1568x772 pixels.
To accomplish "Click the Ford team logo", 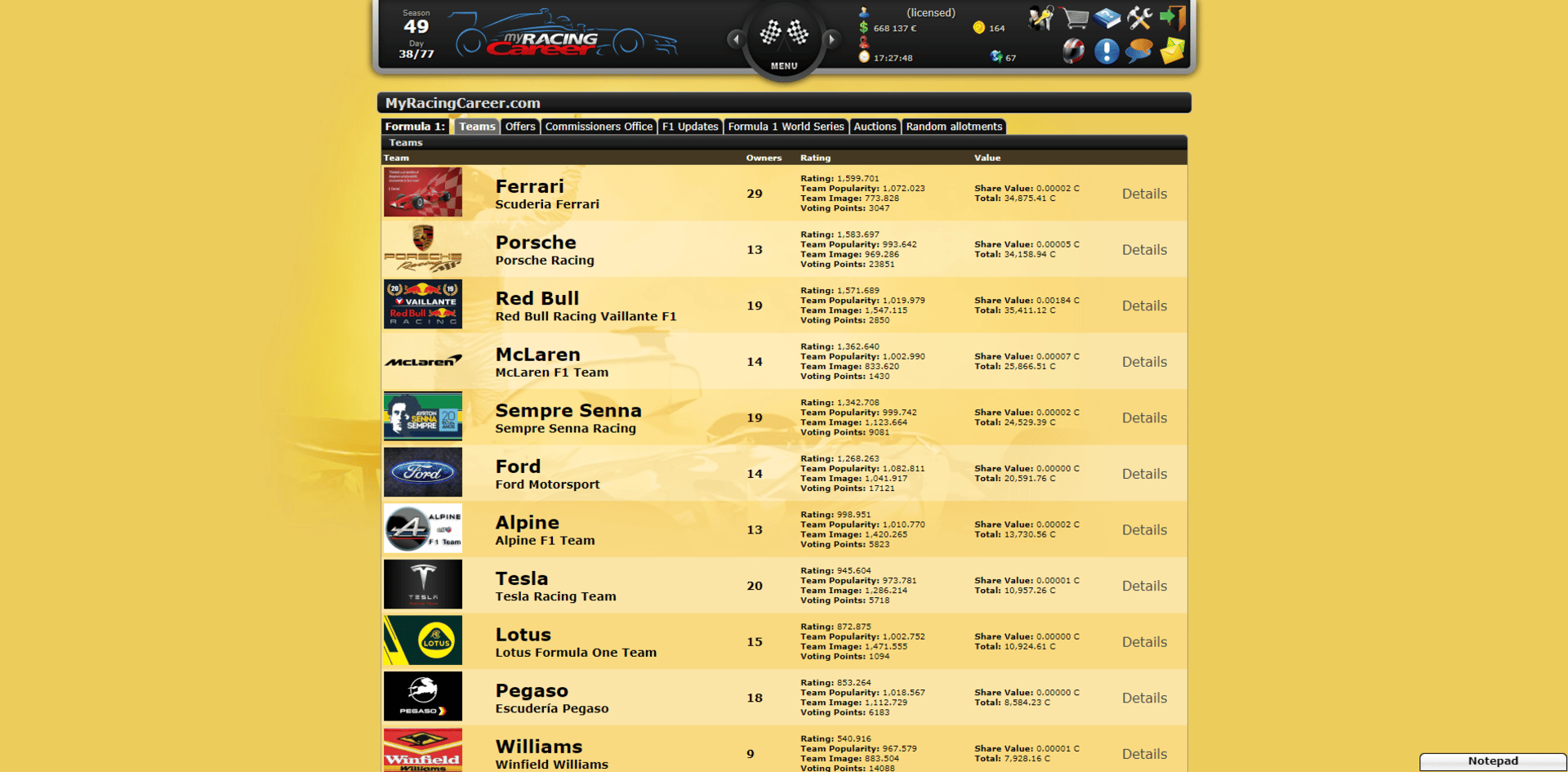I will tap(423, 472).
